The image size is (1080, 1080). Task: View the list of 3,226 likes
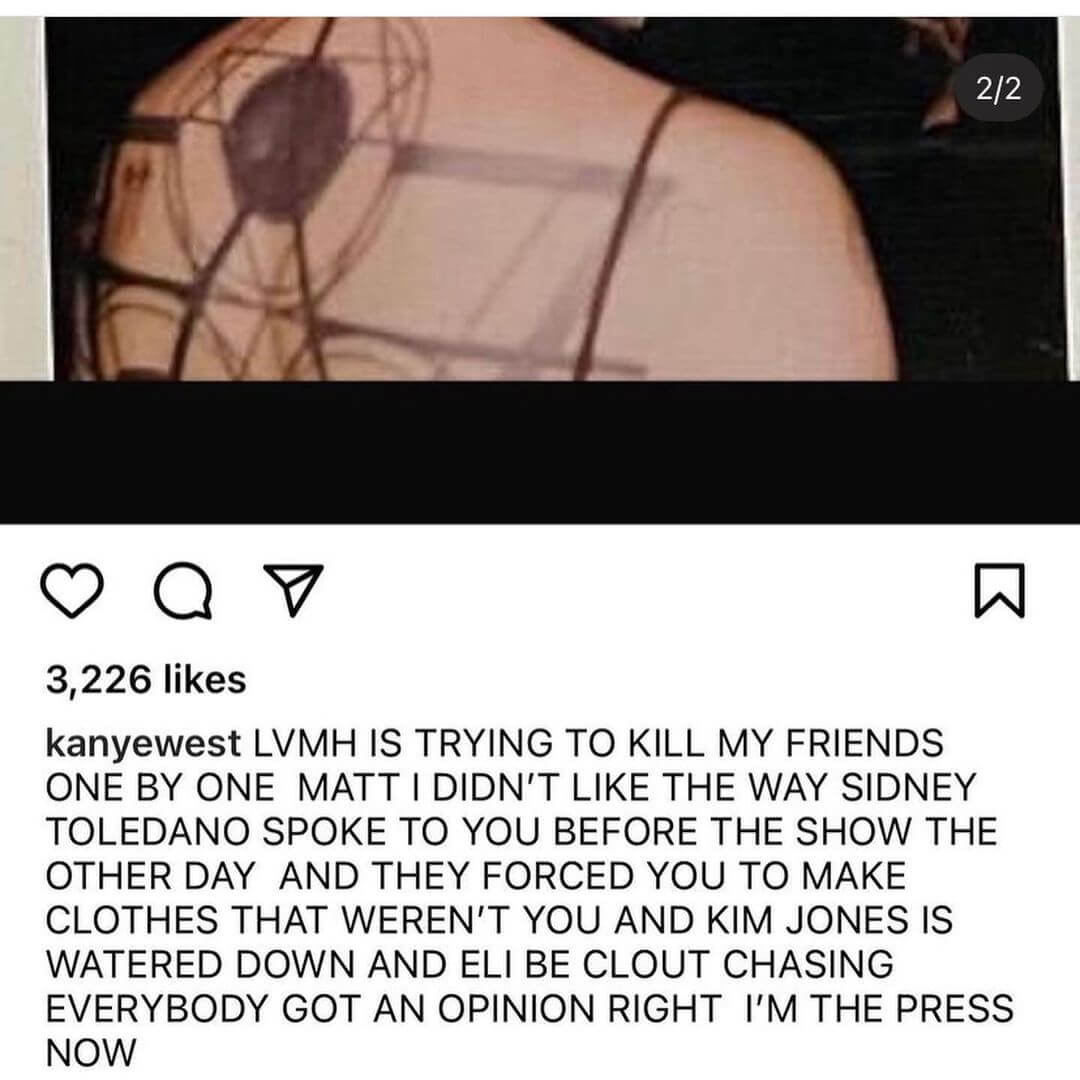click(x=145, y=680)
